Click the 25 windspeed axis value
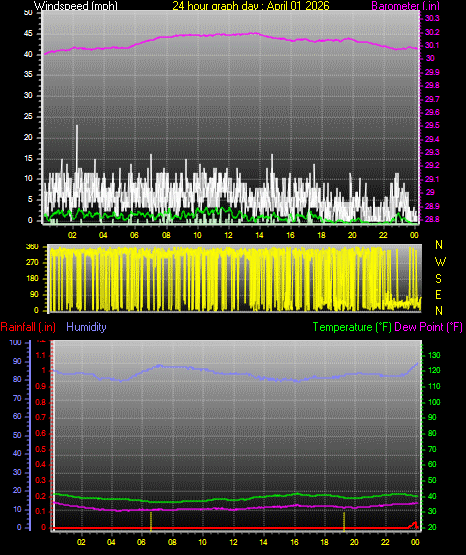 pos(28,116)
